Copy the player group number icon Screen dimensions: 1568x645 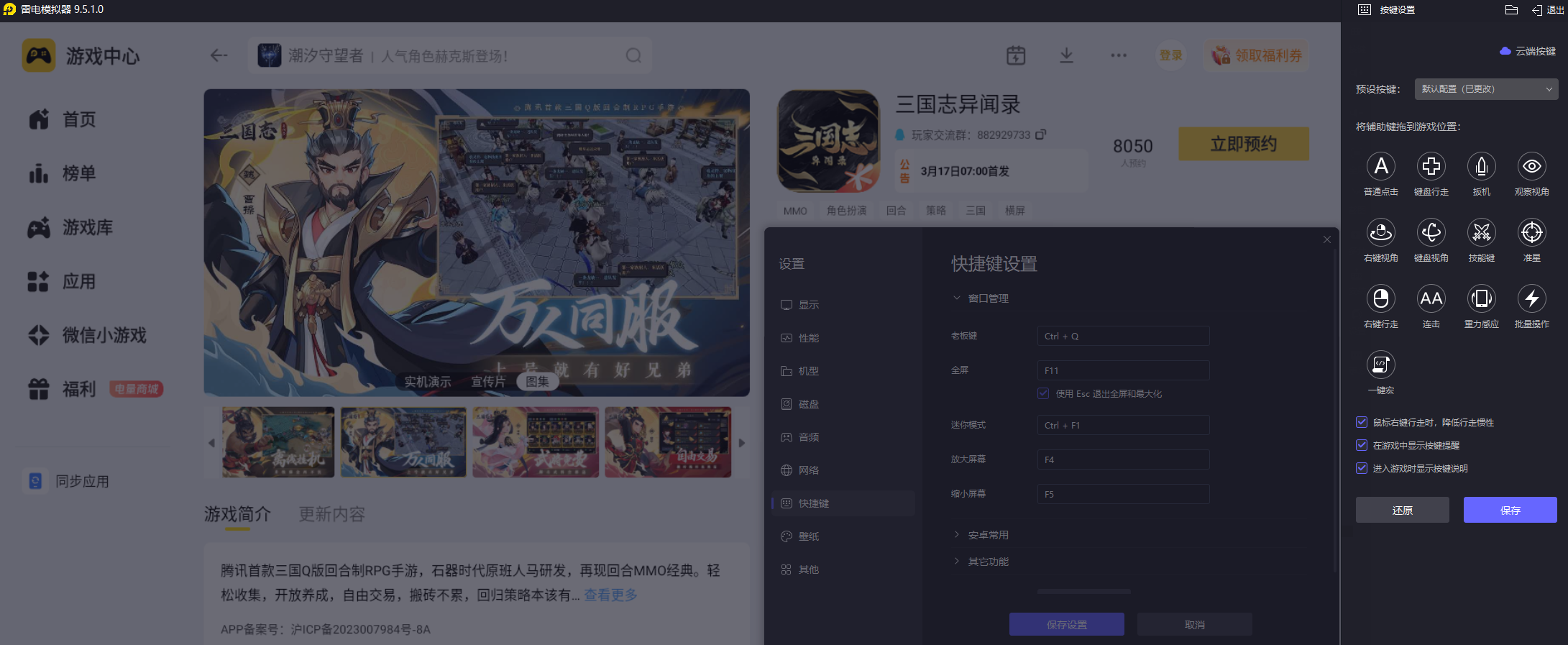click(1040, 134)
